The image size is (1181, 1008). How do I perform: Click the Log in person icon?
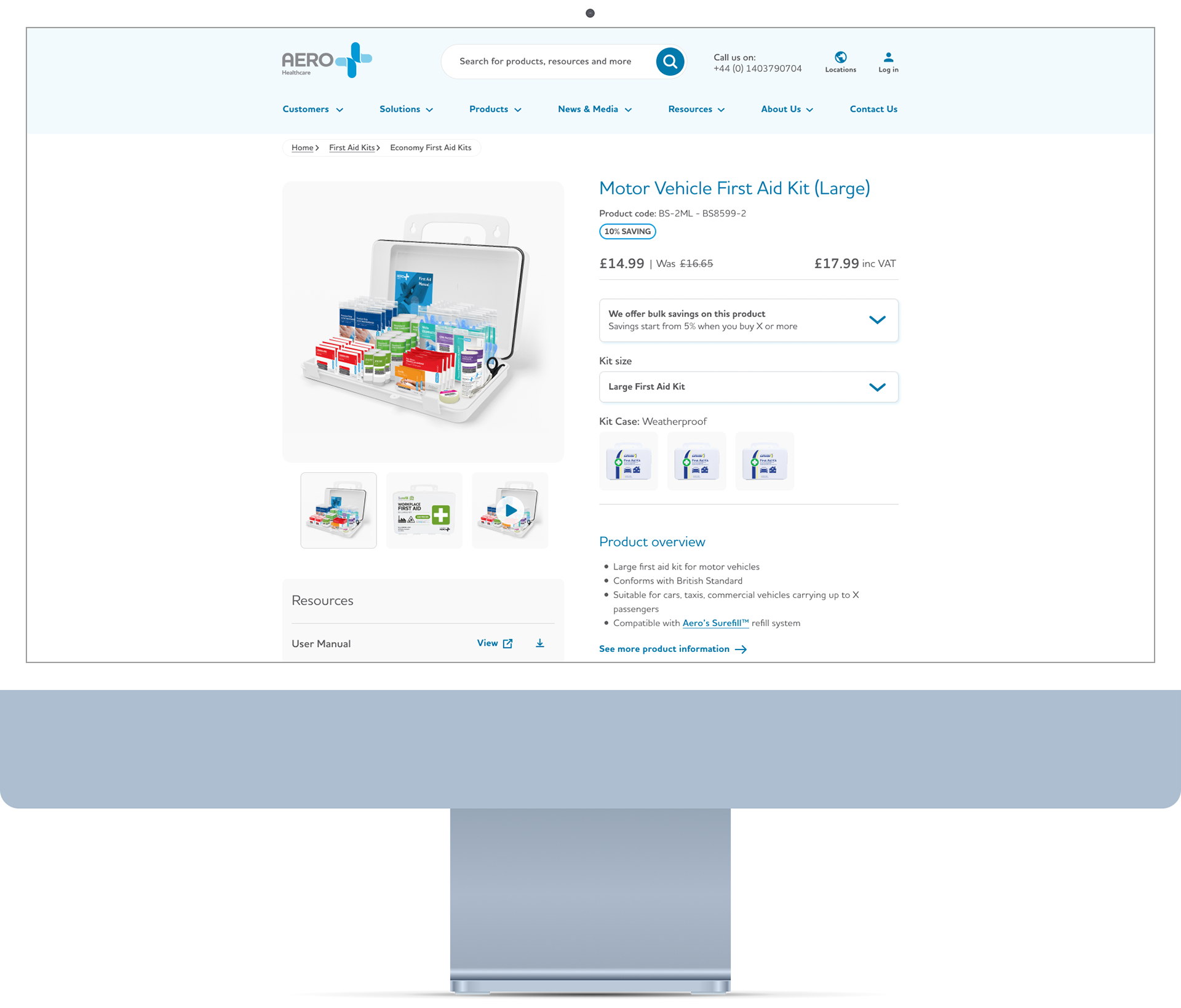[888, 62]
